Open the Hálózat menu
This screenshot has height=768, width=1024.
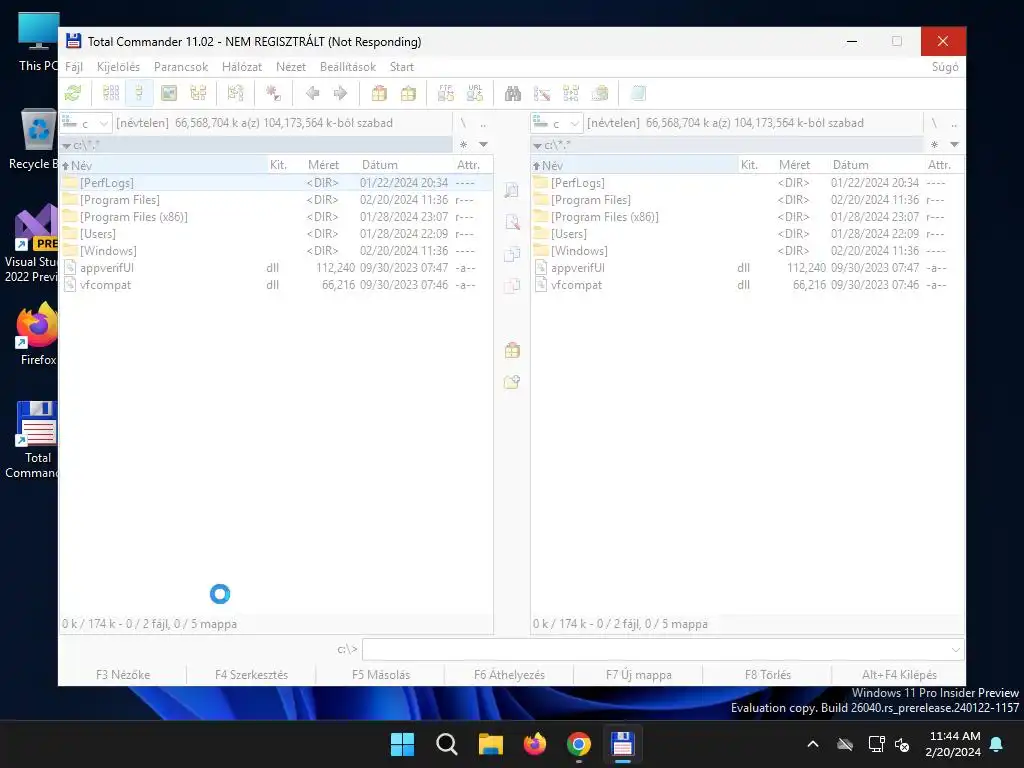(x=242, y=67)
